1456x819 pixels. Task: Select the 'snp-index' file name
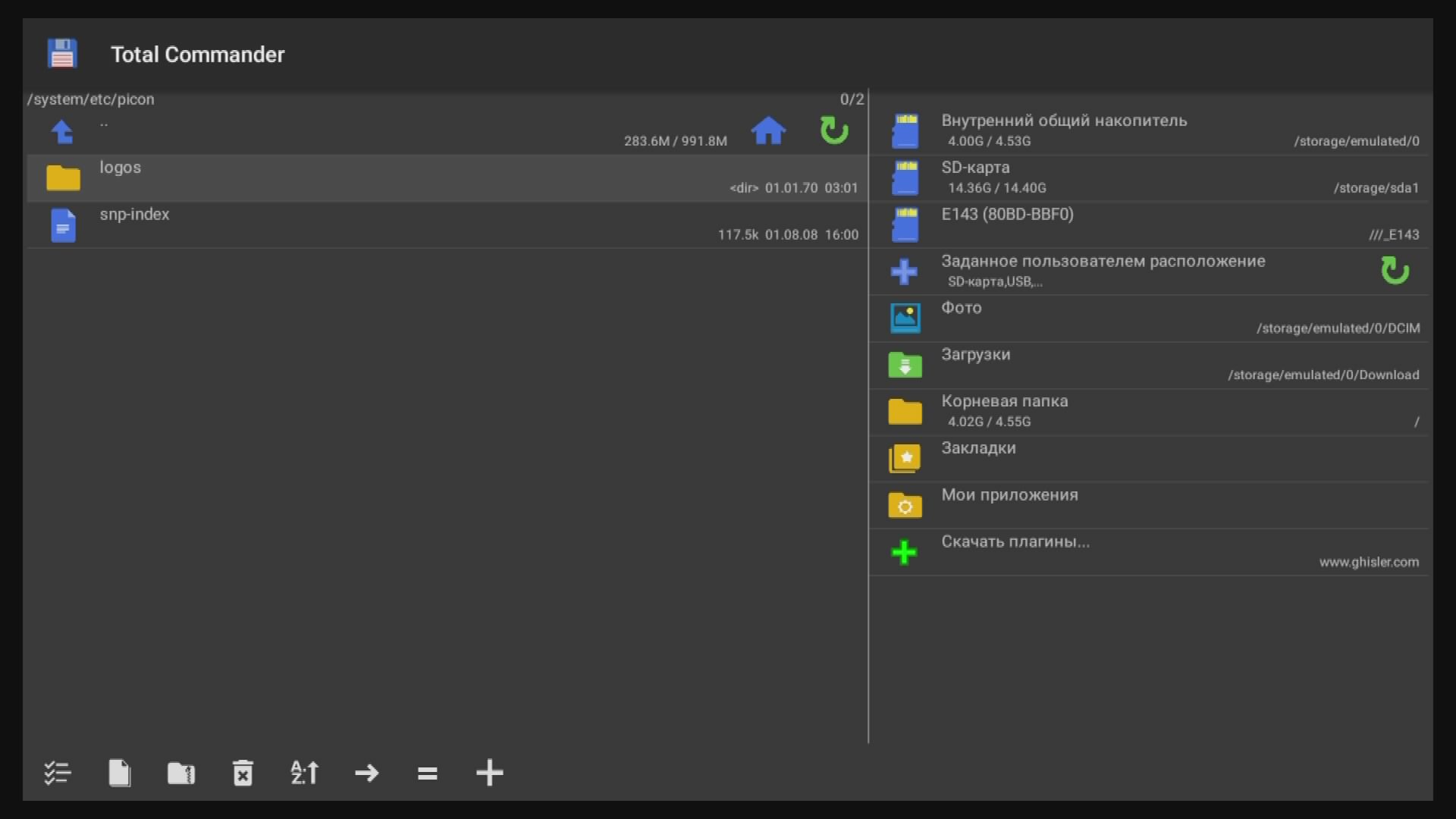135,215
